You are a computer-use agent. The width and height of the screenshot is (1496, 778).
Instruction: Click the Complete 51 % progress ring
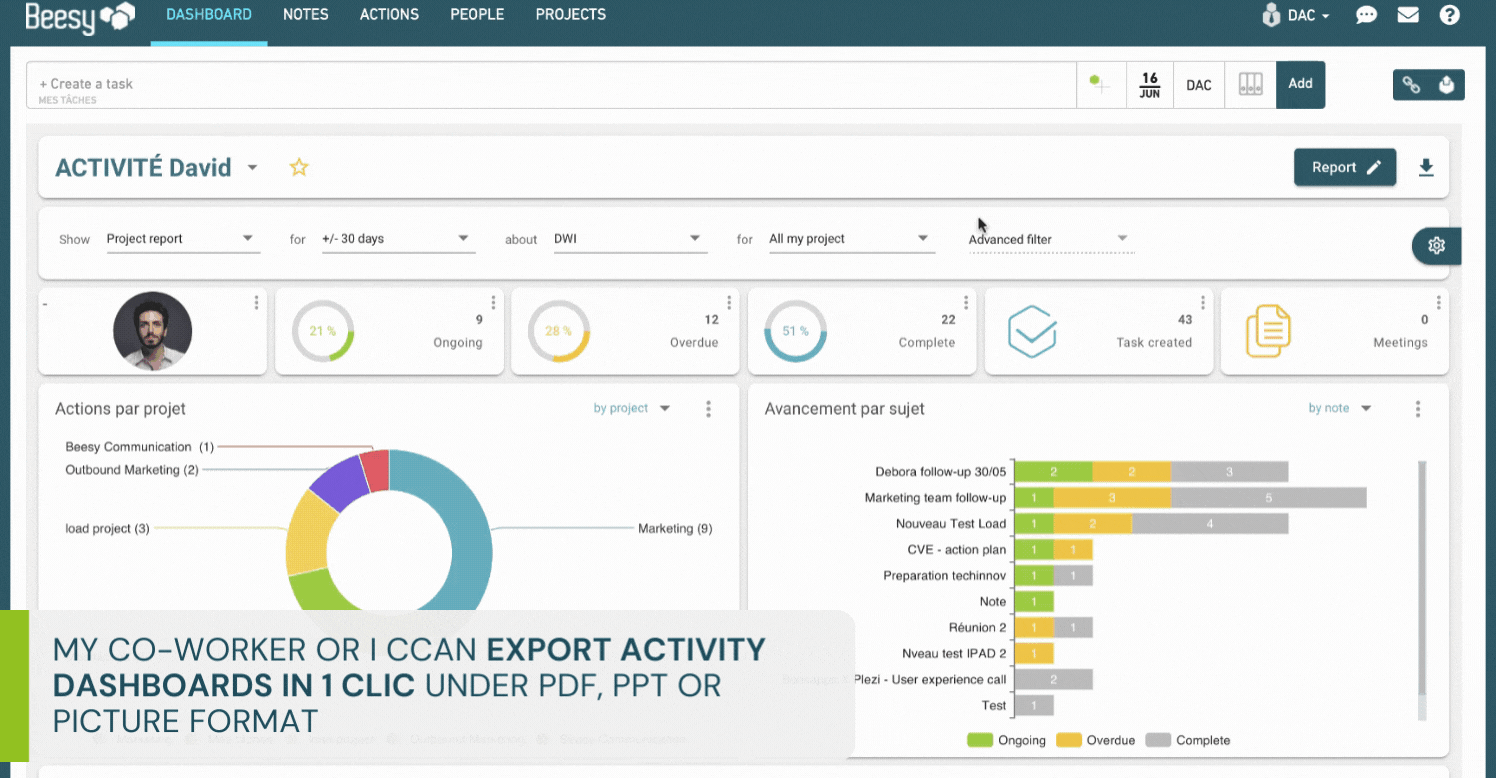click(795, 331)
